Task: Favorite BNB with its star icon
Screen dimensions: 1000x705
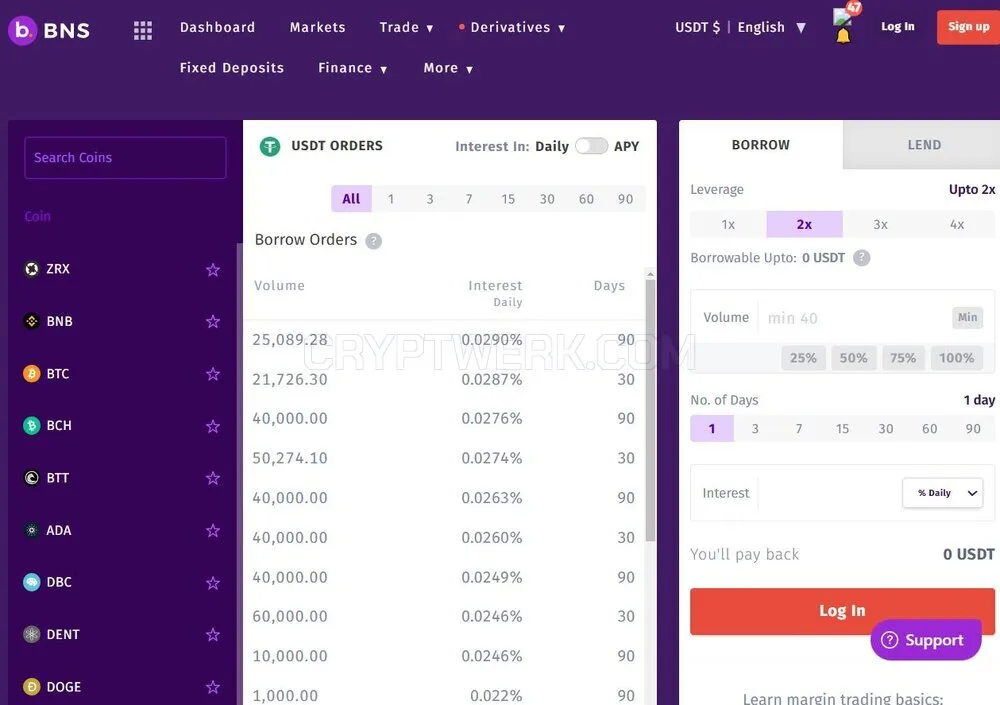Action: [213, 322]
